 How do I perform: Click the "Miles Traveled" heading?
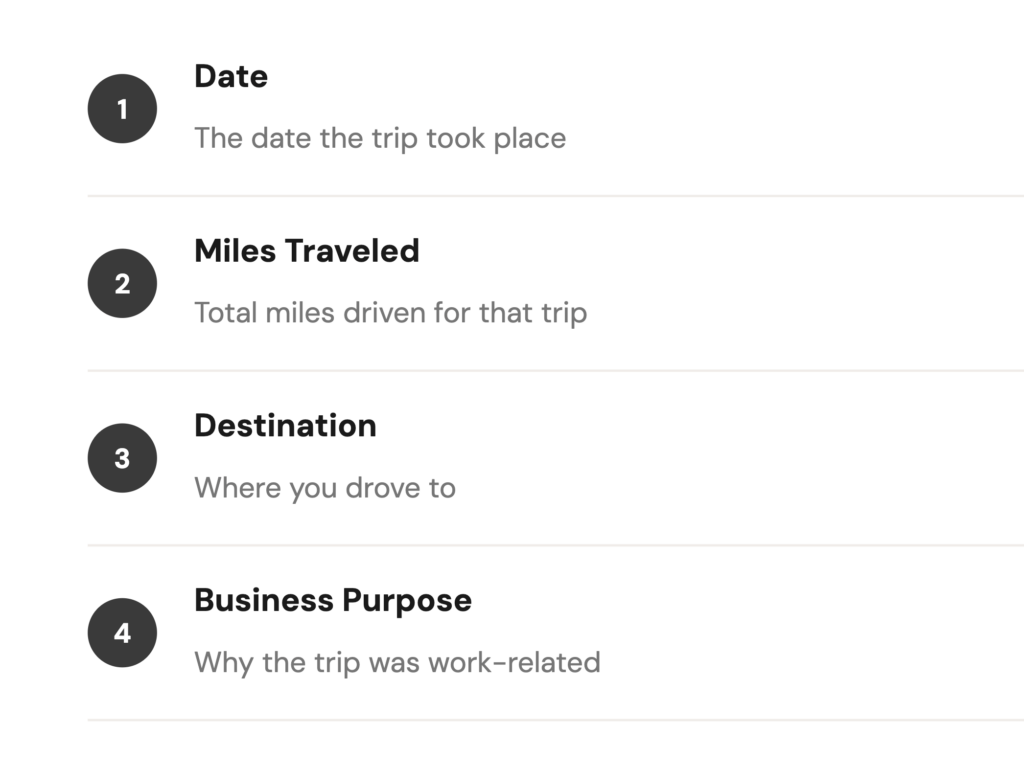(x=306, y=251)
